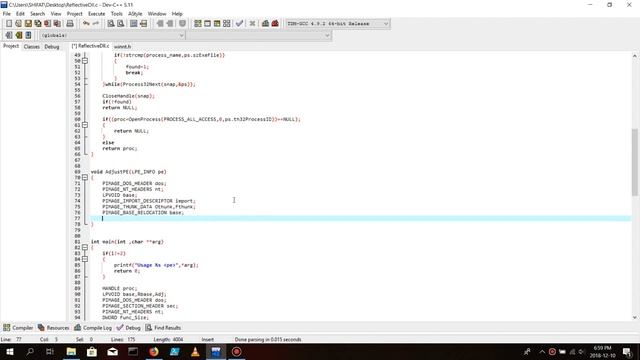640x360 pixels.
Task: Switch to the Classes sidebar tab
Action: coord(31,47)
